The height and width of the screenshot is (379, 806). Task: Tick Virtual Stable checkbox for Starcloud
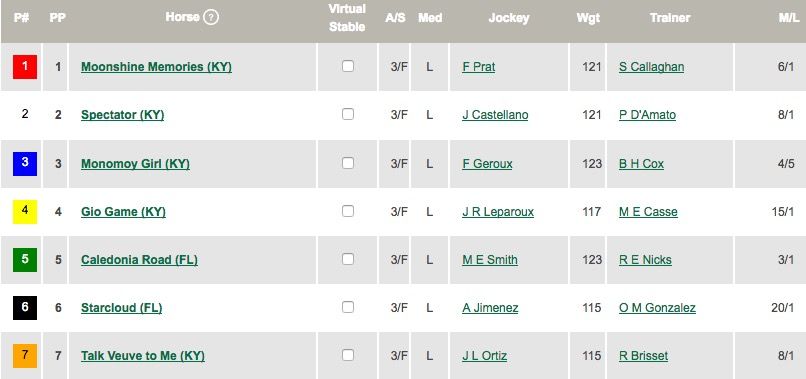348,307
